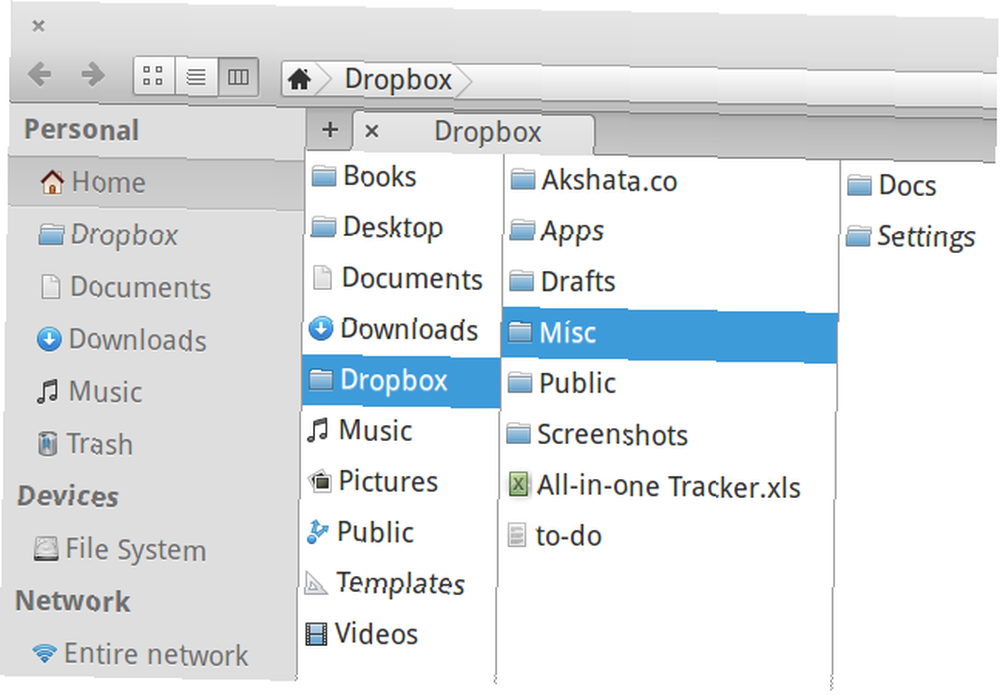The image size is (1000, 695).
Task: Click the Videos film strip icon
Action: (316, 634)
